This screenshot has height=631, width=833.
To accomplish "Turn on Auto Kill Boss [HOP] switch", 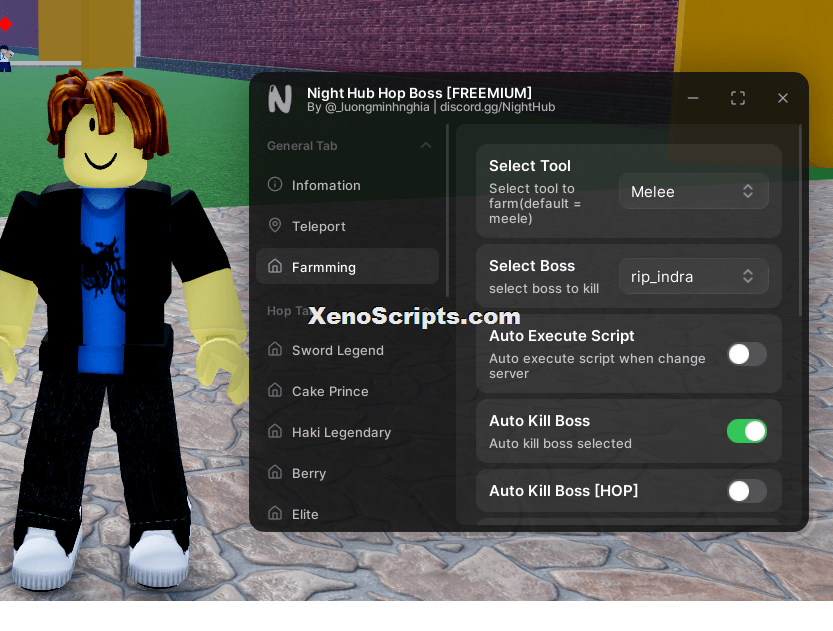I will 746,491.
